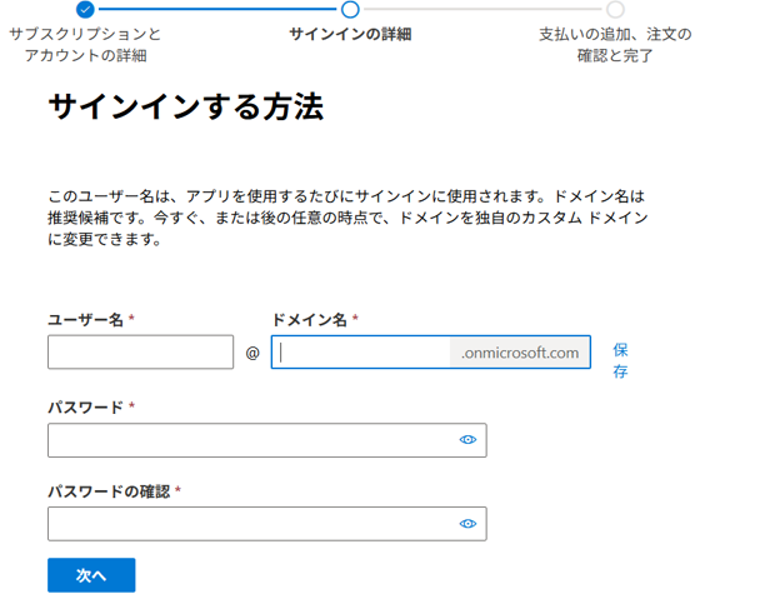
Task: Click the description paragraph starting このユーザー名は
Action: 348,218
